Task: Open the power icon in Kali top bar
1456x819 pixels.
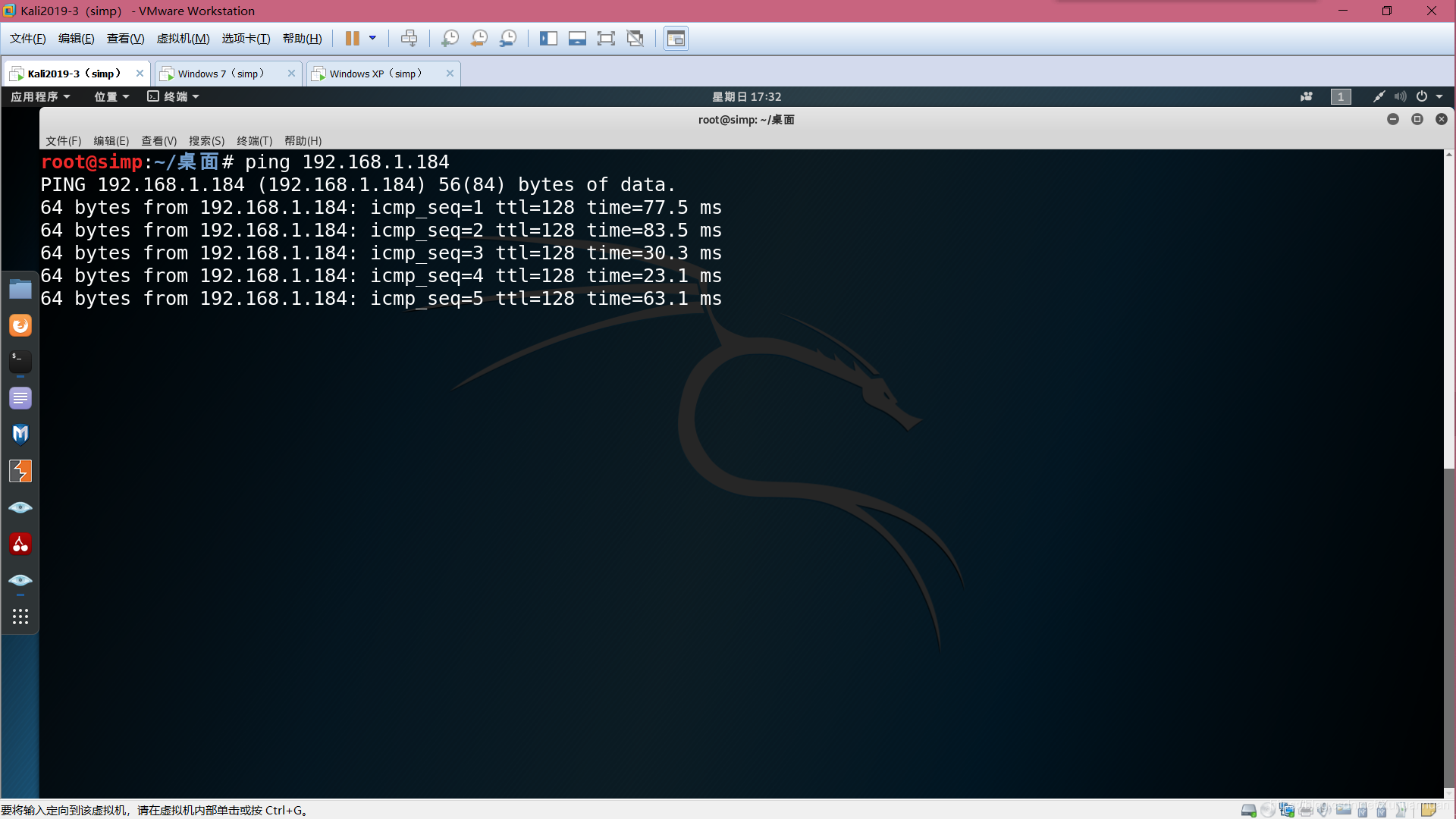Action: coord(1422,96)
